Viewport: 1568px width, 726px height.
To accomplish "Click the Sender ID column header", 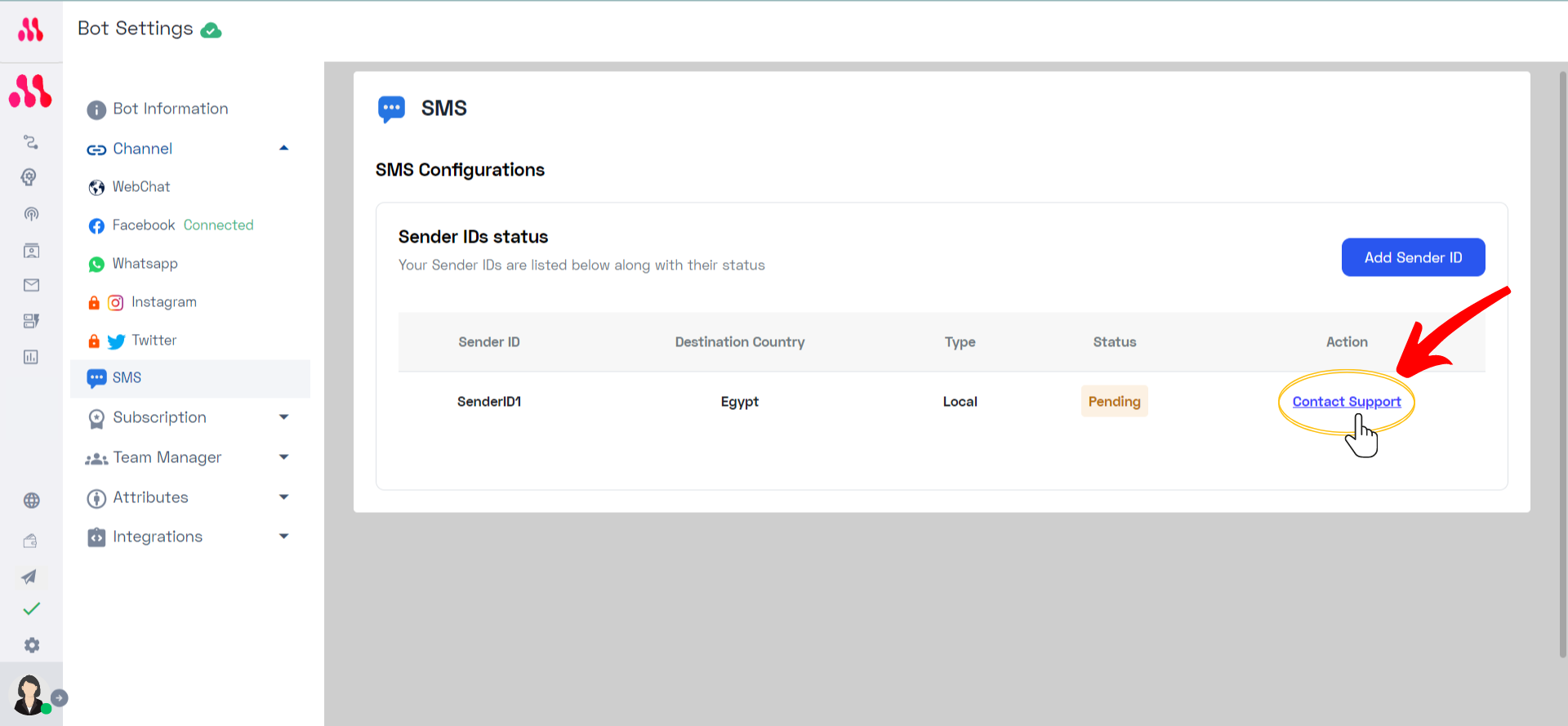I will click(489, 342).
